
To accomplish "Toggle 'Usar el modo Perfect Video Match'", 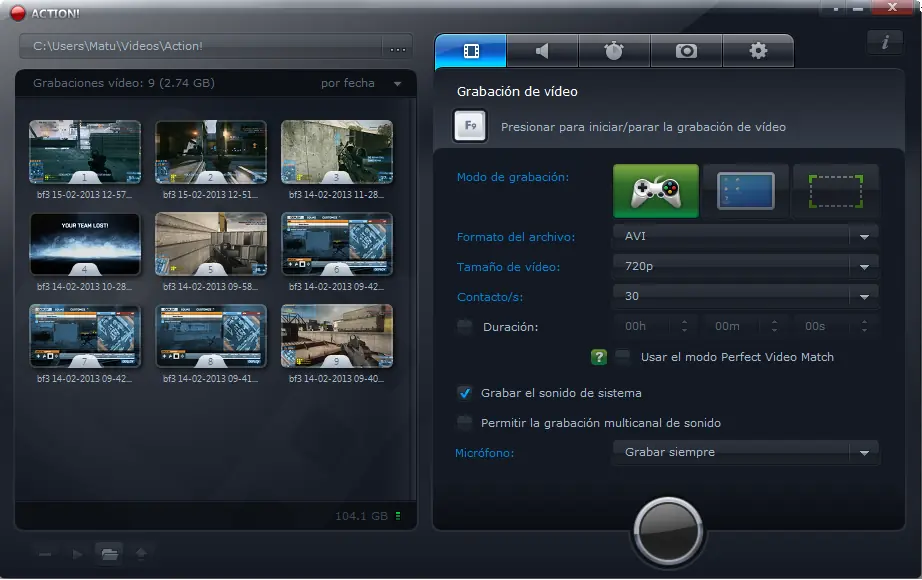I will tap(622, 356).
